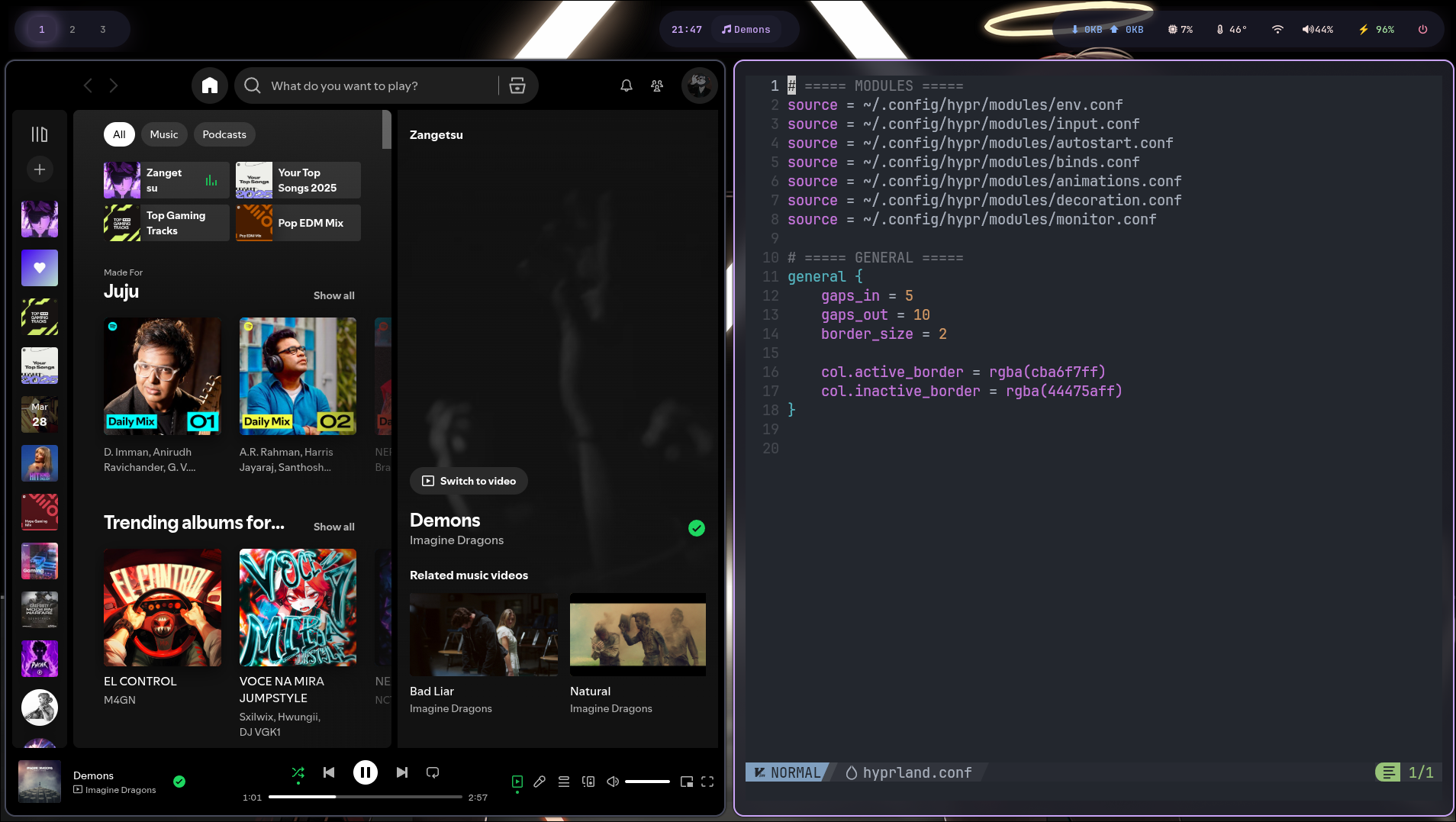1456x822 pixels.
Task: Open the playback queue
Action: (564, 782)
